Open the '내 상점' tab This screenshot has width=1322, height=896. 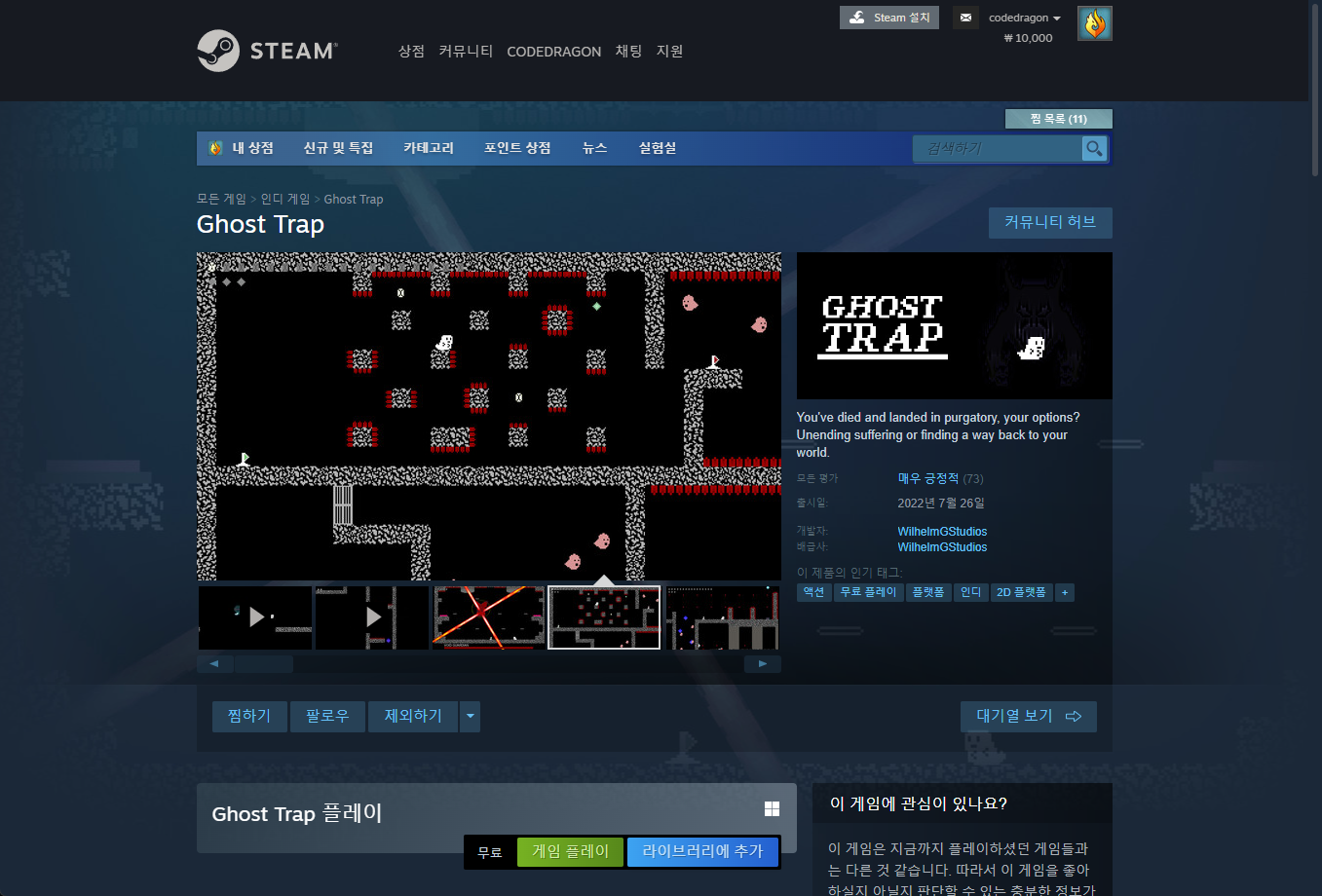click(242, 148)
